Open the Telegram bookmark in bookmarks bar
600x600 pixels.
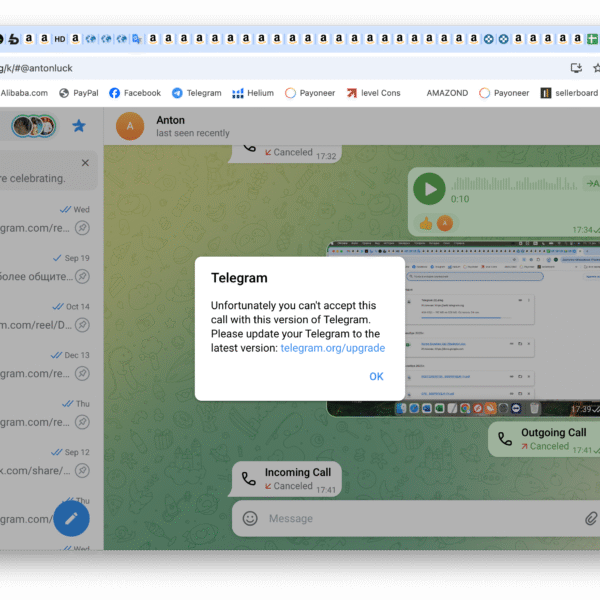tap(196, 93)
